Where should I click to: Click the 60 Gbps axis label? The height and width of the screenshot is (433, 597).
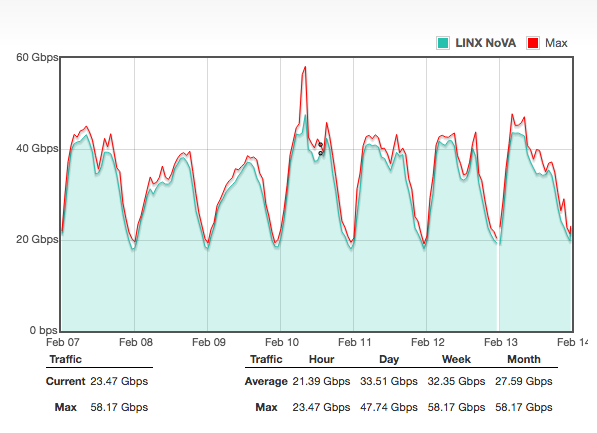(x=37, y=58)
